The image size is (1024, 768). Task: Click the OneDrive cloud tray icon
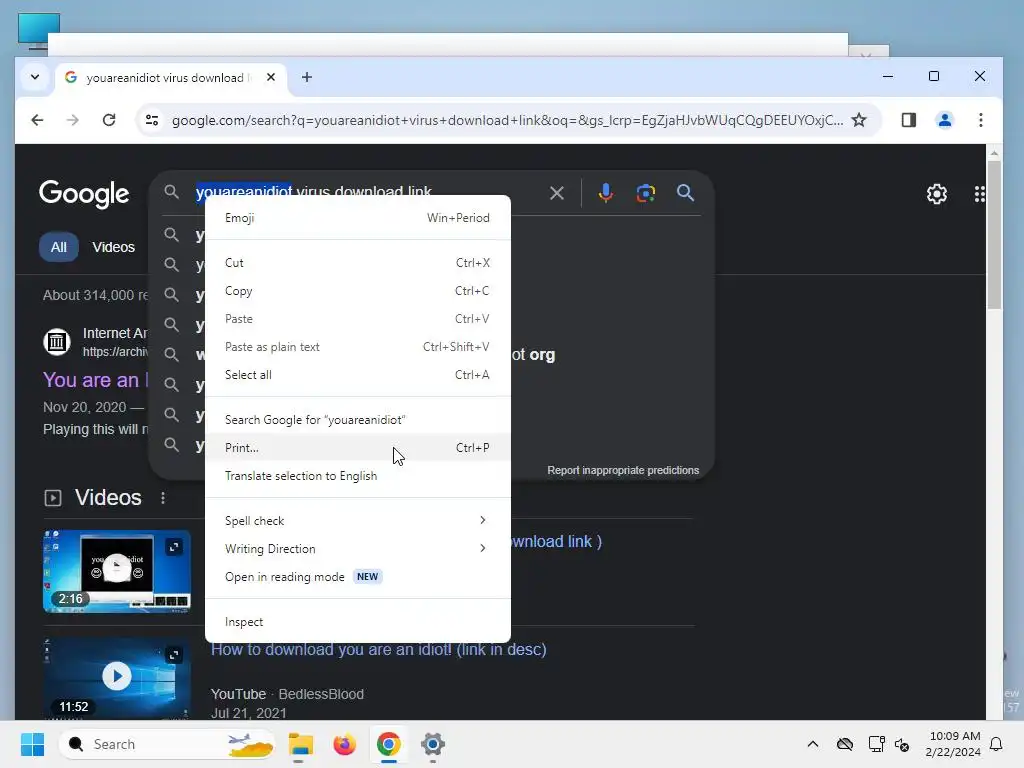coord(844,744)
